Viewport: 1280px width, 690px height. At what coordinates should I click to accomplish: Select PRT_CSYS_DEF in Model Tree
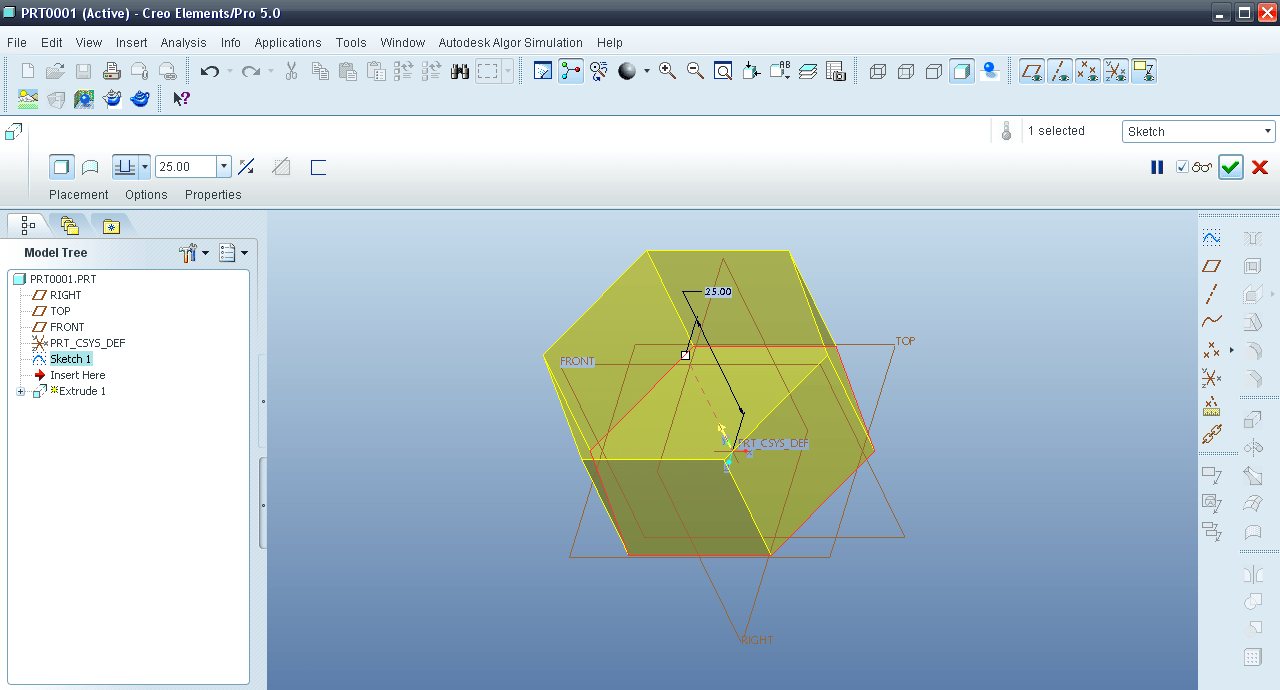(x=88, y=343)
